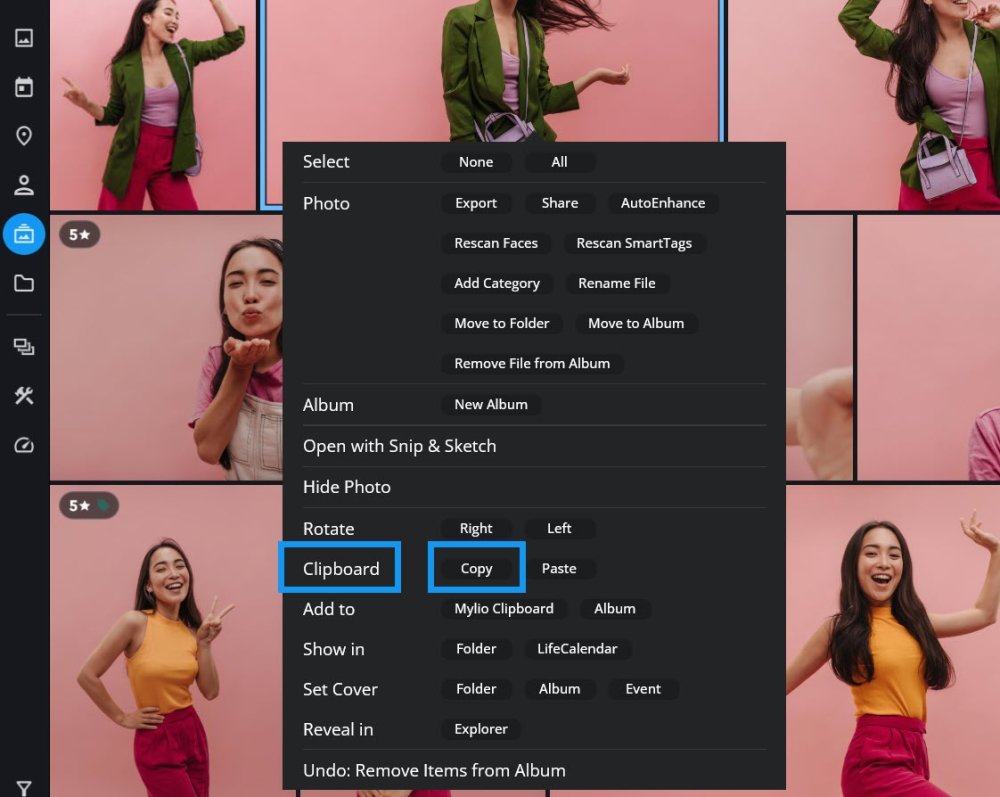Click Album in Set Cover row

click(x=559, y=689)
